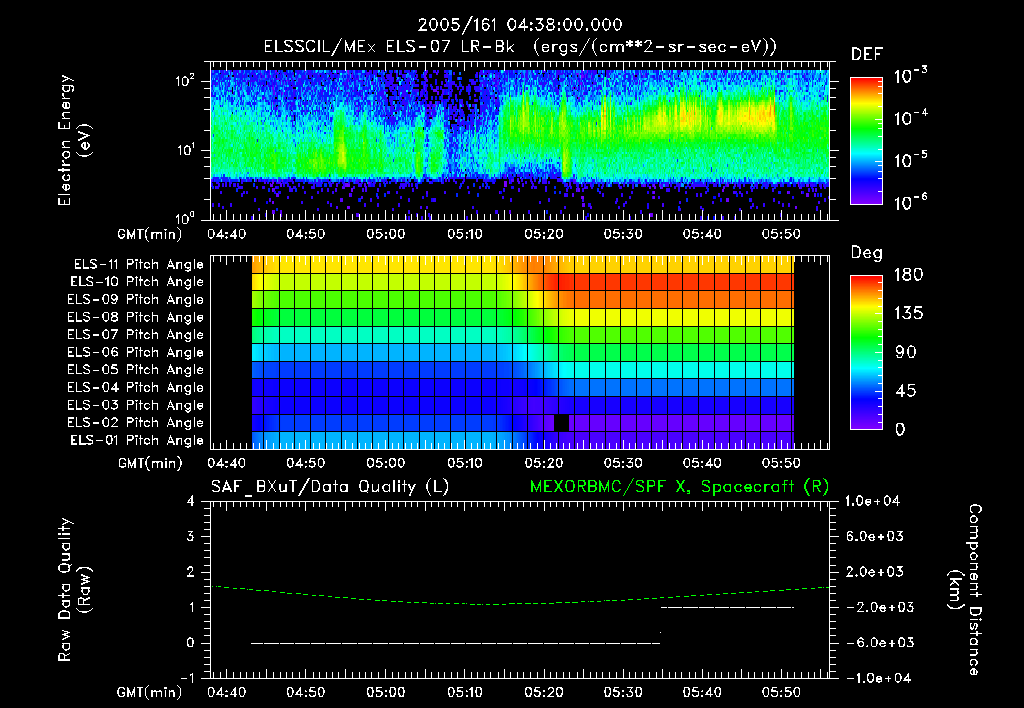Click the Electron Energy (eV) axis label

[x=73, y=140]
